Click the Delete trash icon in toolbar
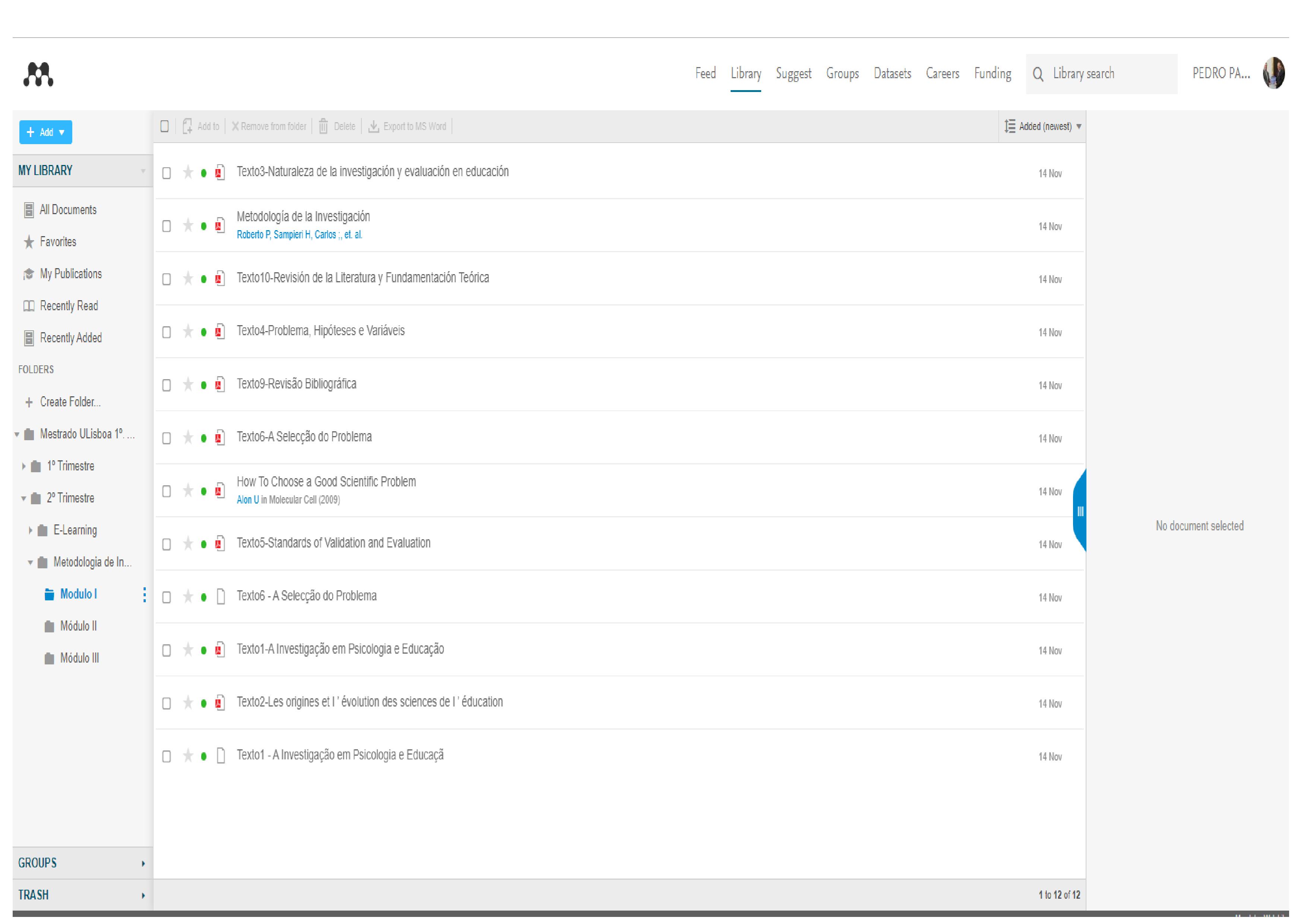 pos(323,126)
